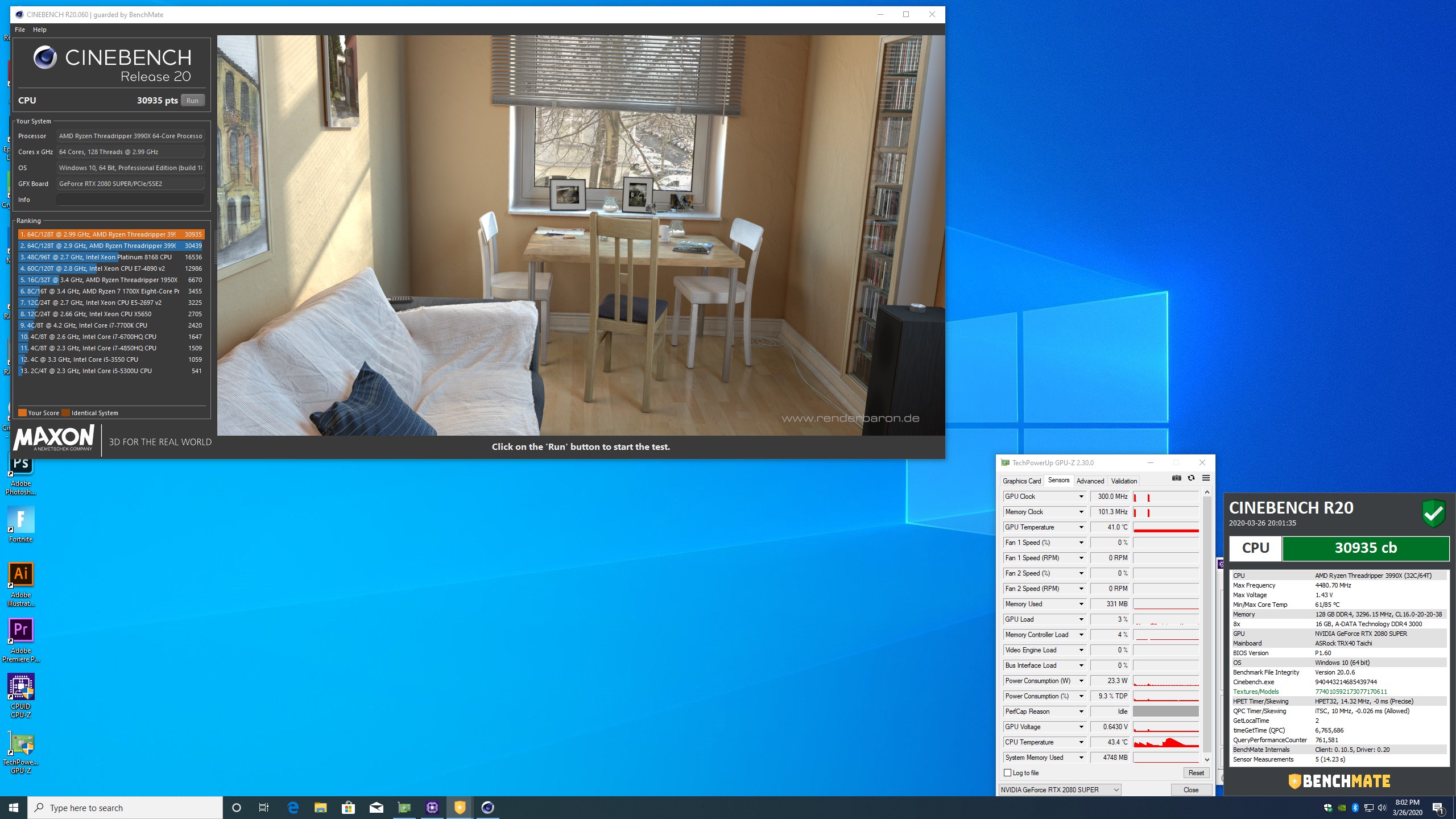
Task: Click the Type here to search box
Action: (x=125, y=808)
